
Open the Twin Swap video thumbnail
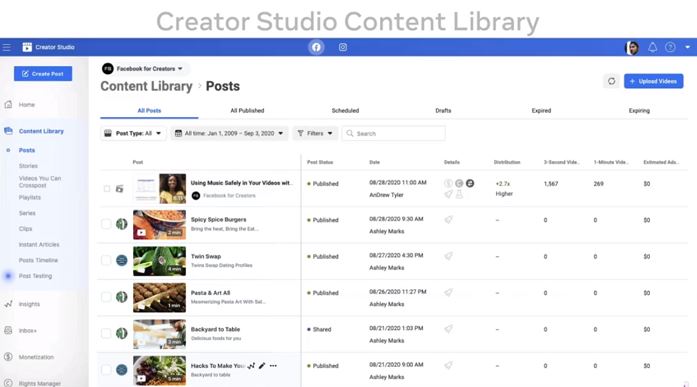[x=160, y=261]
